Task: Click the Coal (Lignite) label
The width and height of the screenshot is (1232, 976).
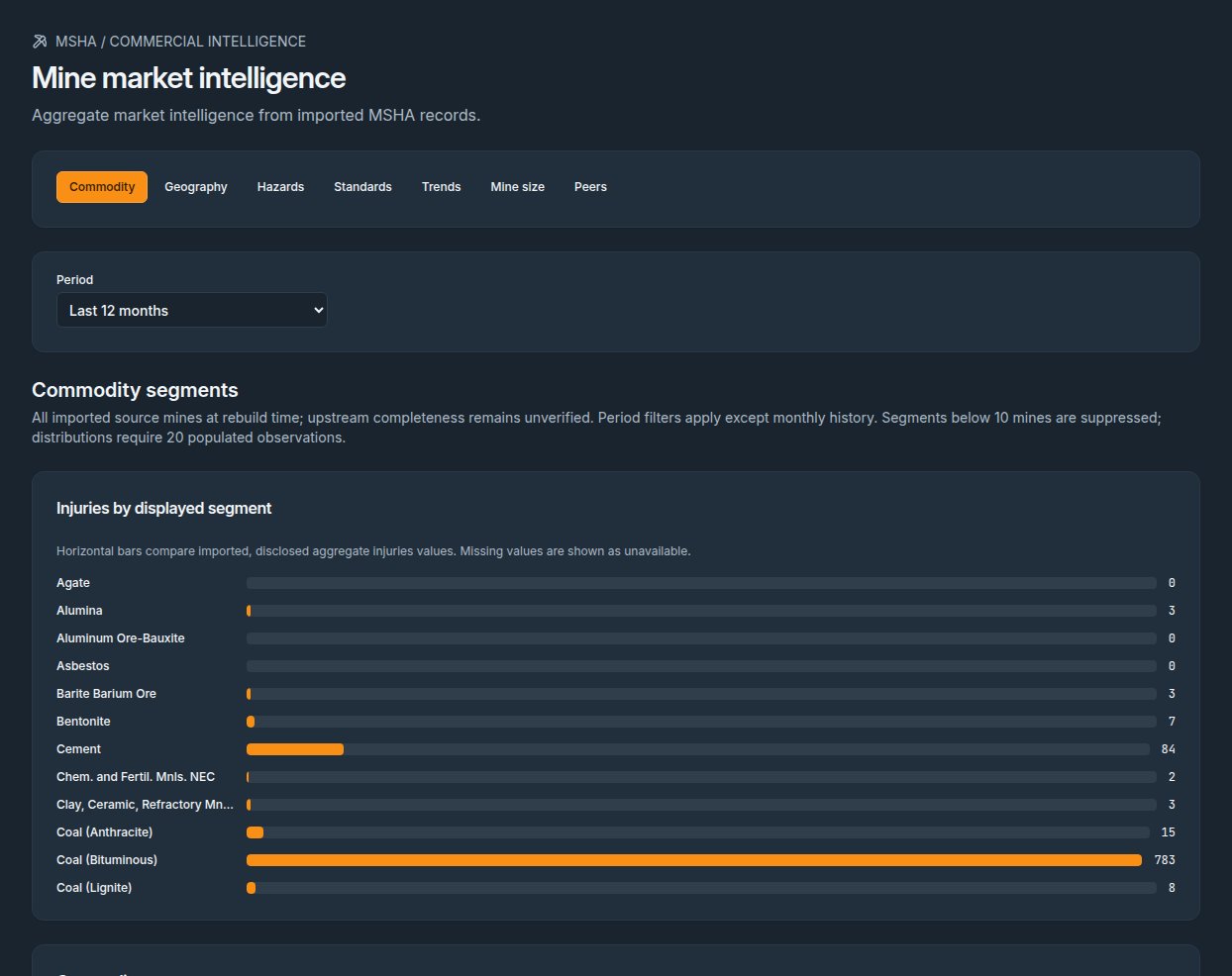Action: (94, 888)
